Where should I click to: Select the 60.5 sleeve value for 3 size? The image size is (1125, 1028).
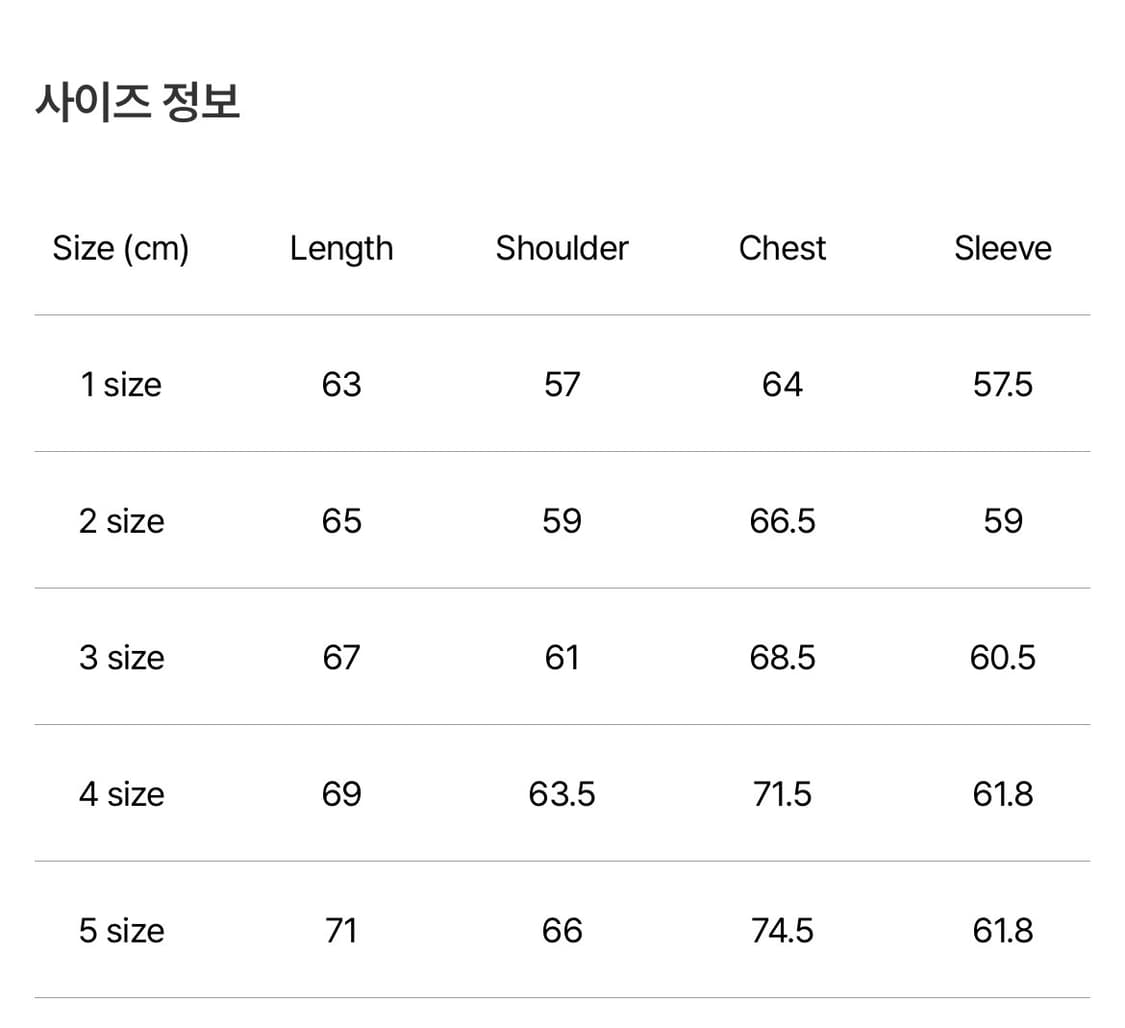(1002, 658)
